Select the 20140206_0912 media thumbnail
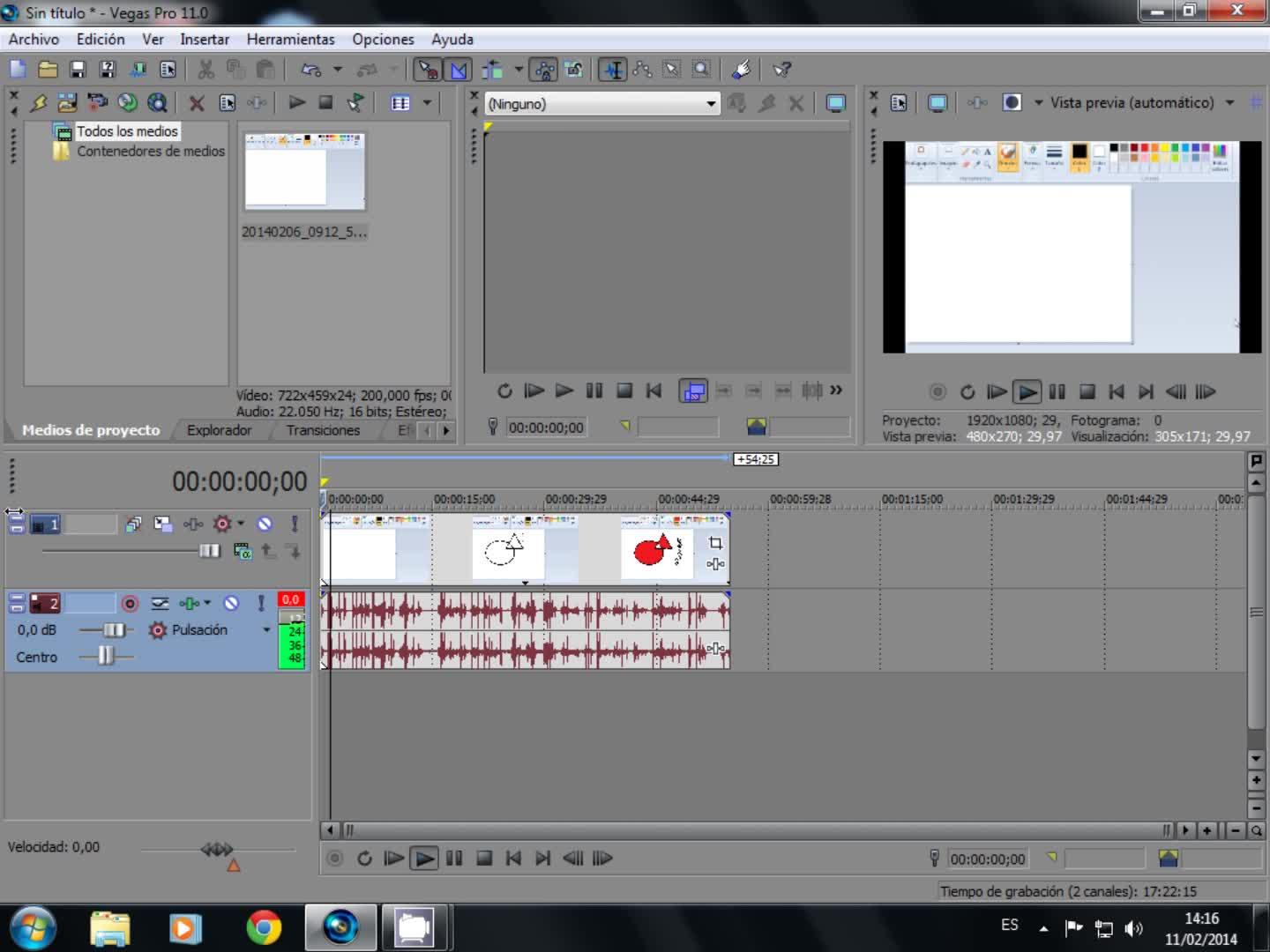 [x=304, y=172]
